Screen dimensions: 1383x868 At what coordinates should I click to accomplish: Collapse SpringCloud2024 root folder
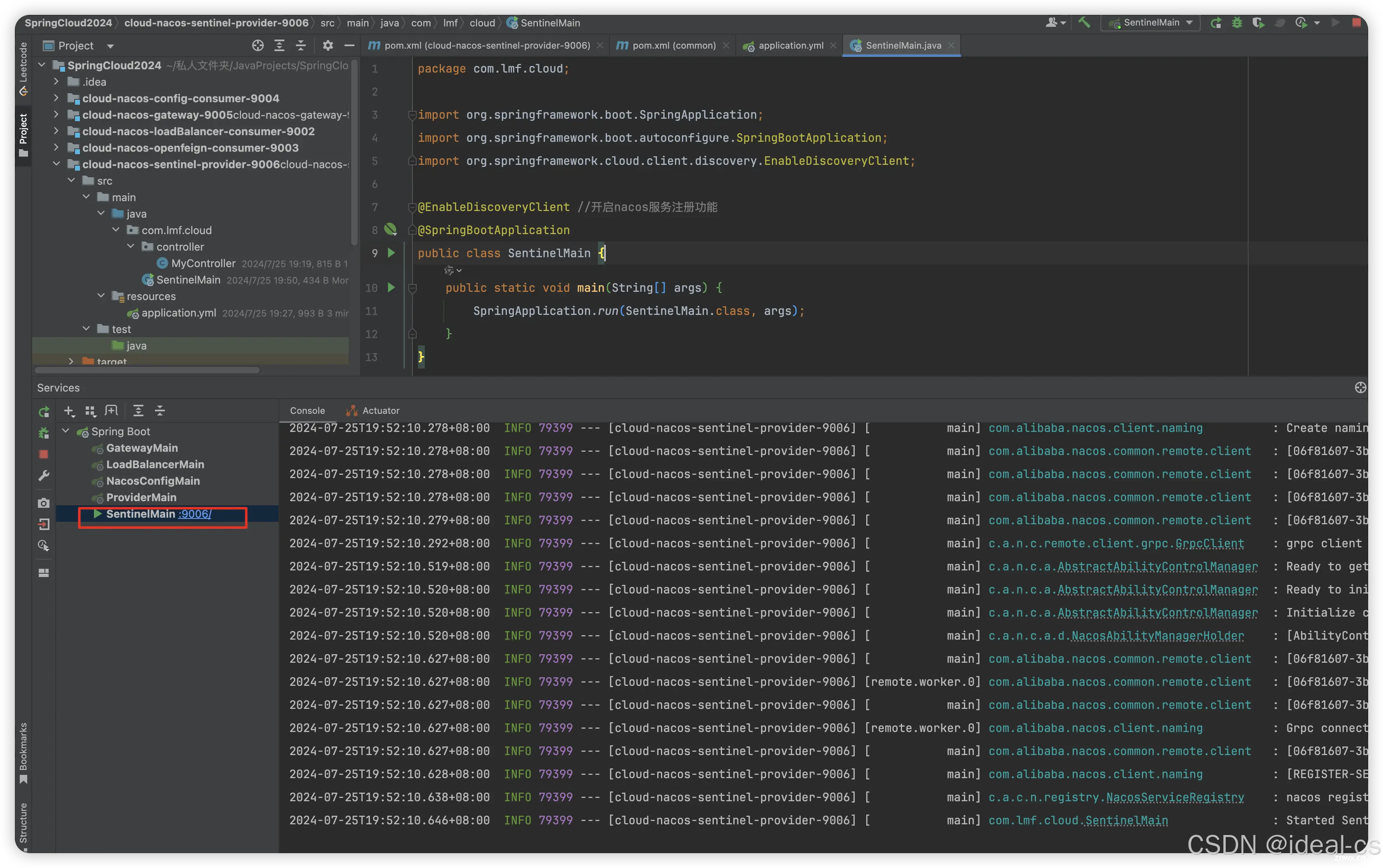point(41,66)
